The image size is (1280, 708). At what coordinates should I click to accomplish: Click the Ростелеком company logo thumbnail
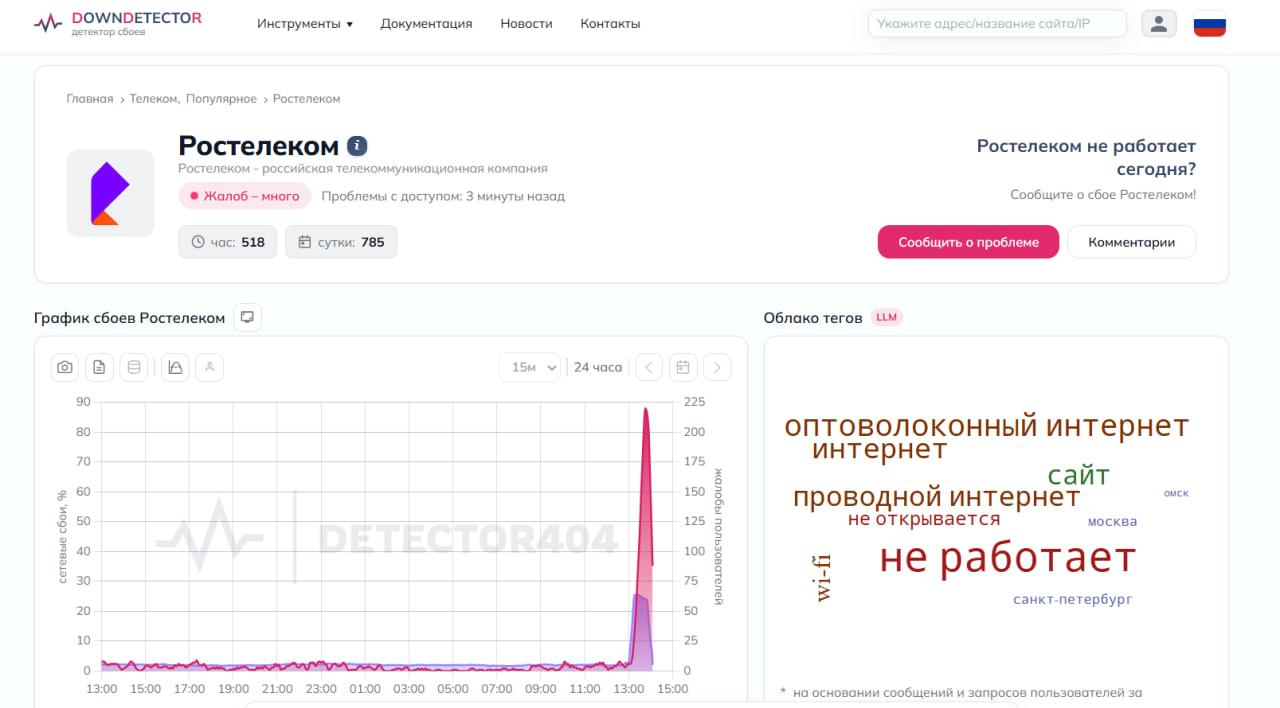111,193
